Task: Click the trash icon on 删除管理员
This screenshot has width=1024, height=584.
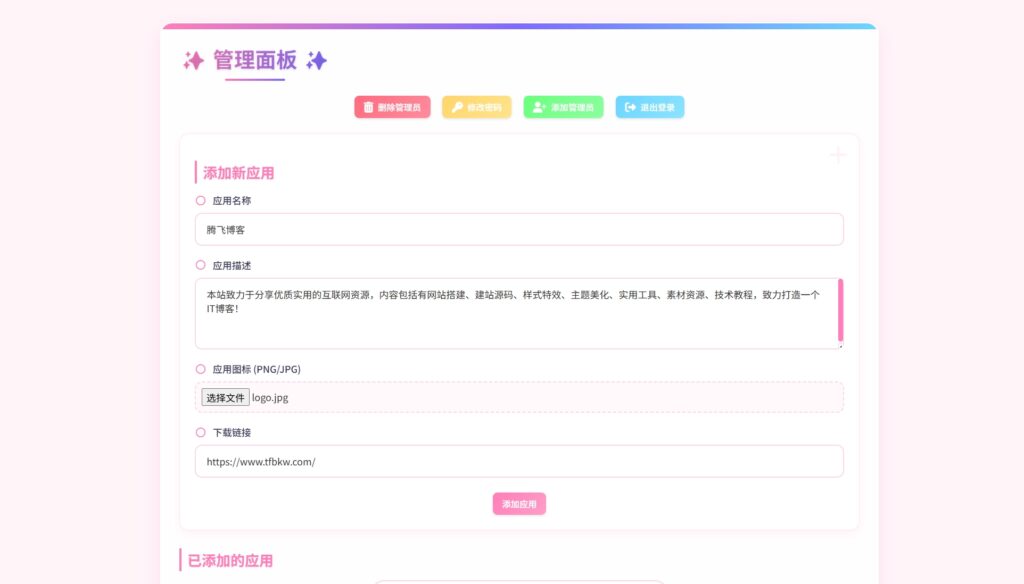Action: 368,107
